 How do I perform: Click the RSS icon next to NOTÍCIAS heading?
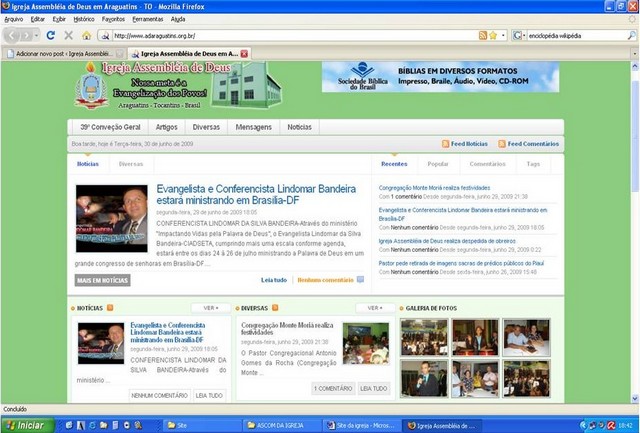[x=110, y=308]
